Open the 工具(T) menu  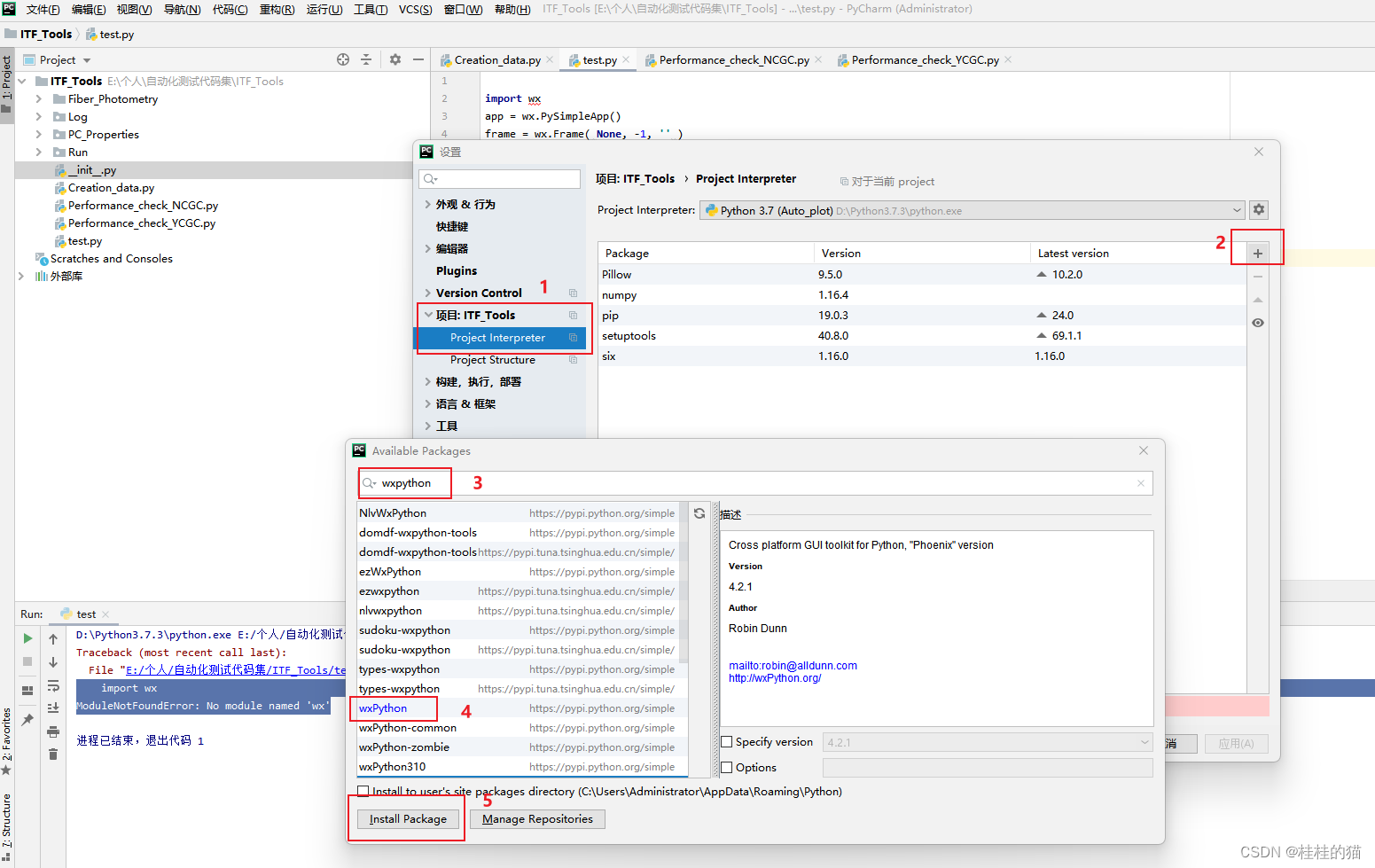(x=371, y=9)
